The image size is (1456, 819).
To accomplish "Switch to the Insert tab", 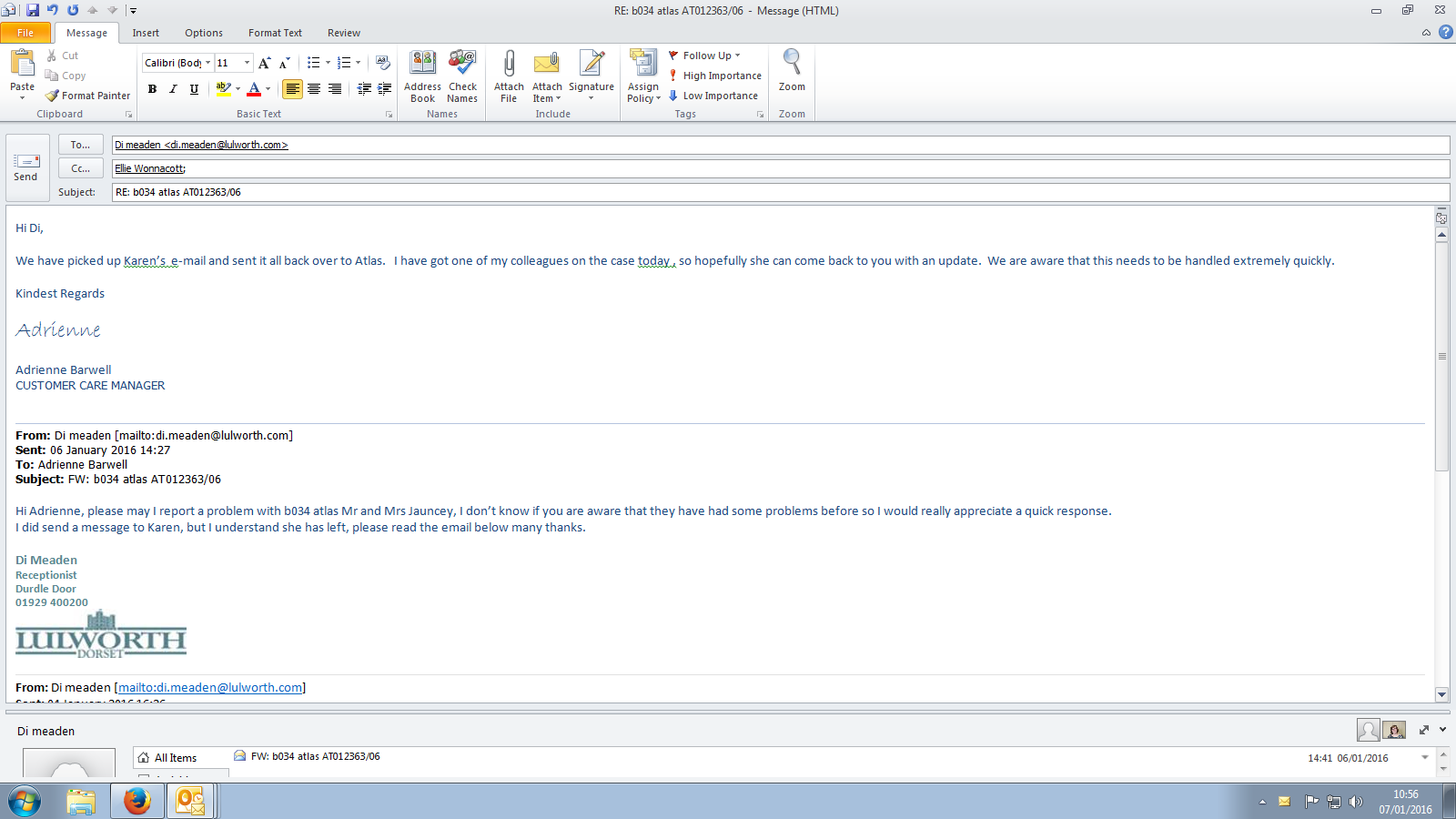I will [146, 33].
